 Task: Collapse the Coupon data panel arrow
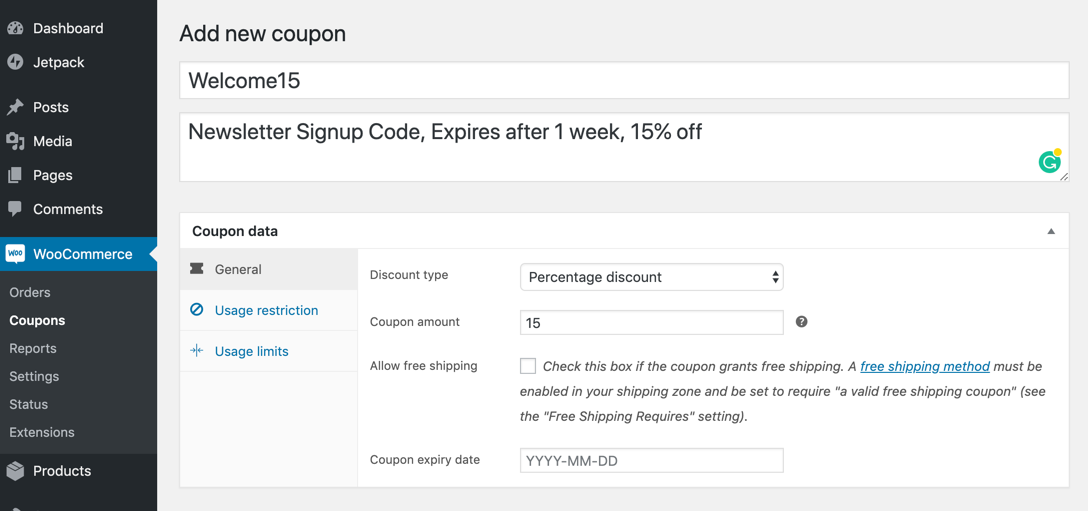click(x=1051, y=231)
